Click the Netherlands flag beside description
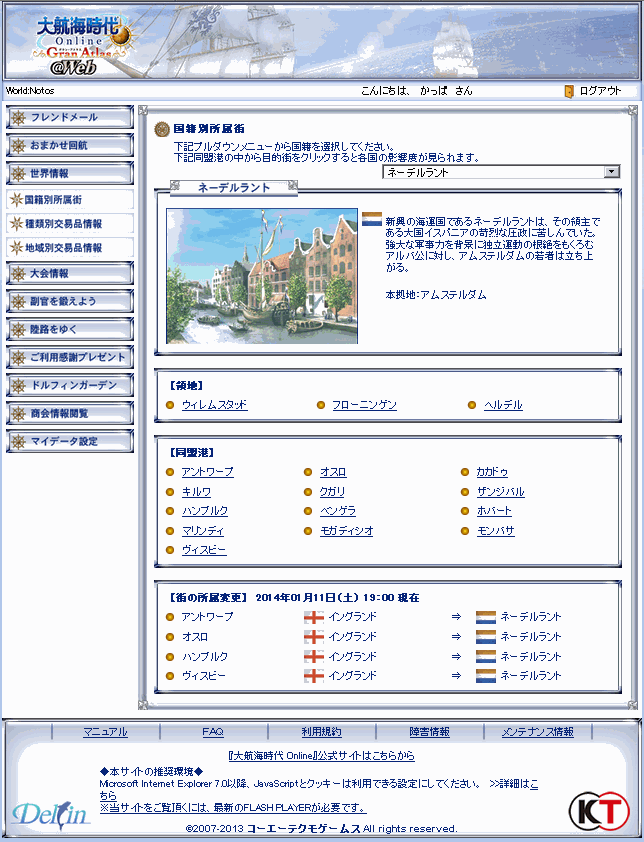The width and height of the screenshot is (644, 842). [372, 219]
